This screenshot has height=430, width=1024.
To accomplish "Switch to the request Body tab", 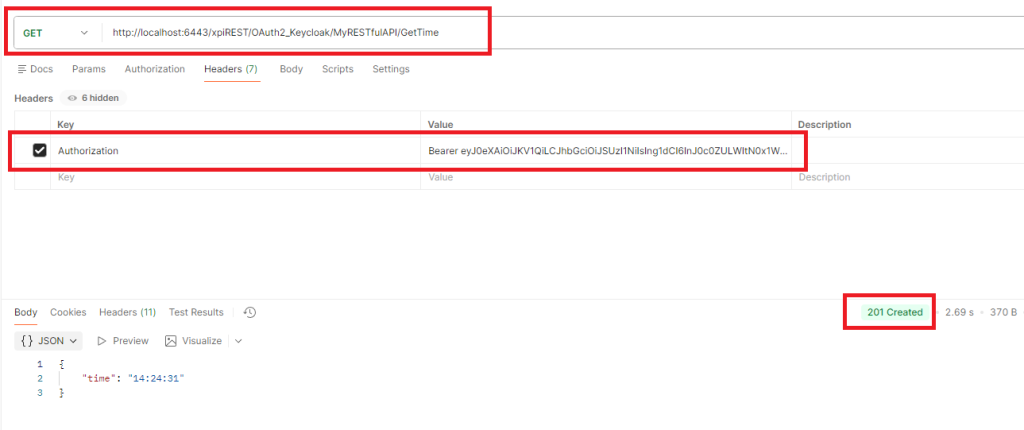I will coord(291,69).
